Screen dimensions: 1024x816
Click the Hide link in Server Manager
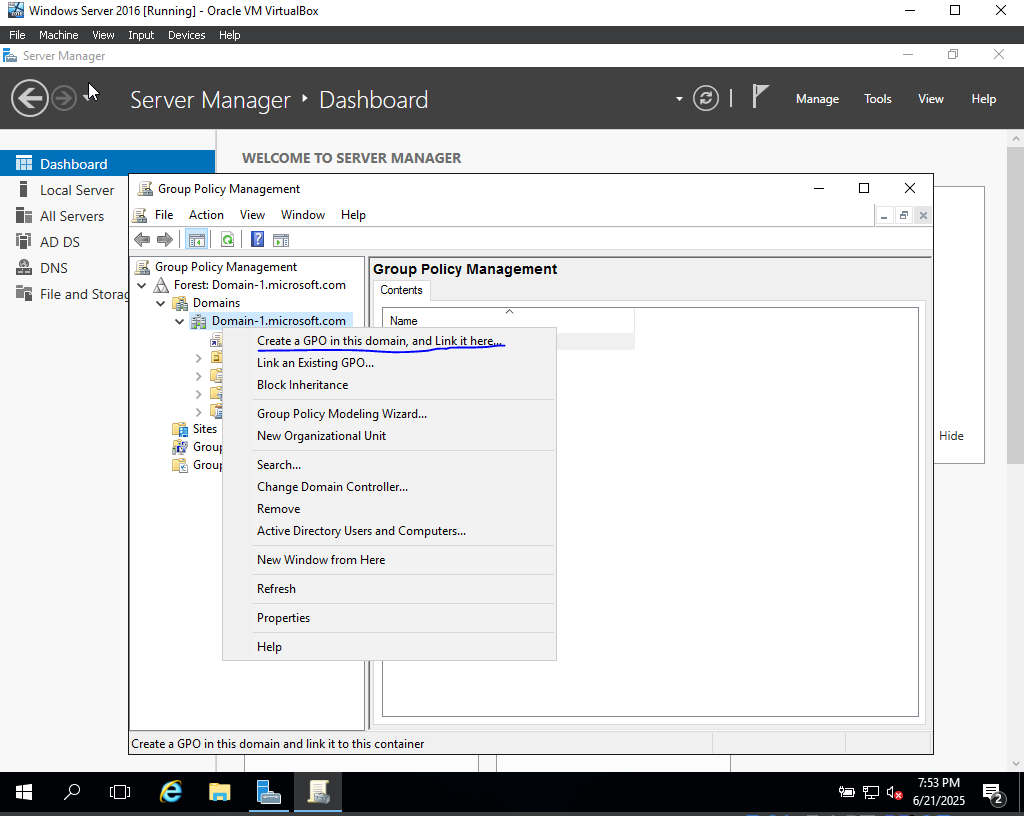[951, 436]
